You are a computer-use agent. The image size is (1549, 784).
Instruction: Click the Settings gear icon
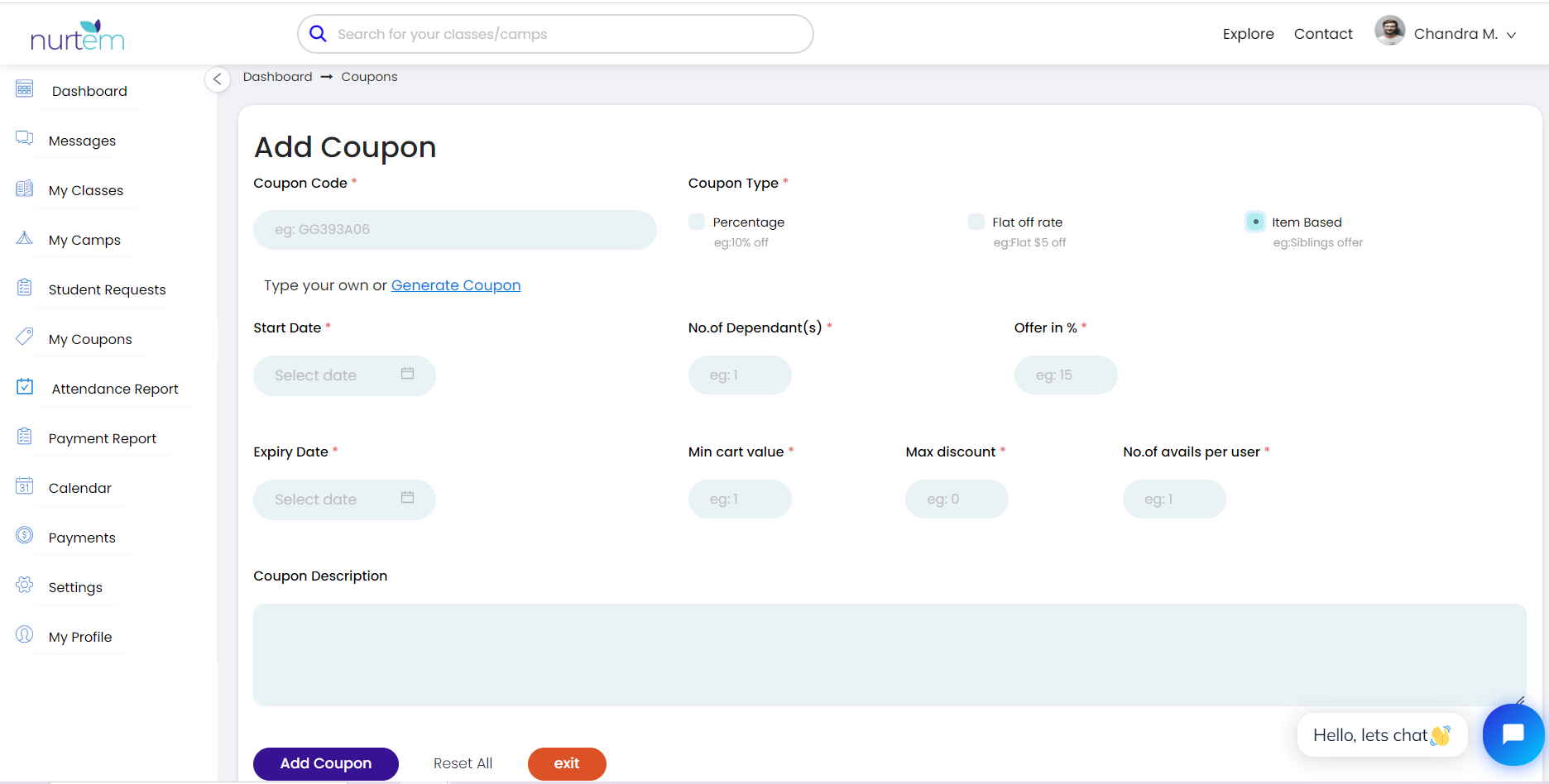coord(25,585)
